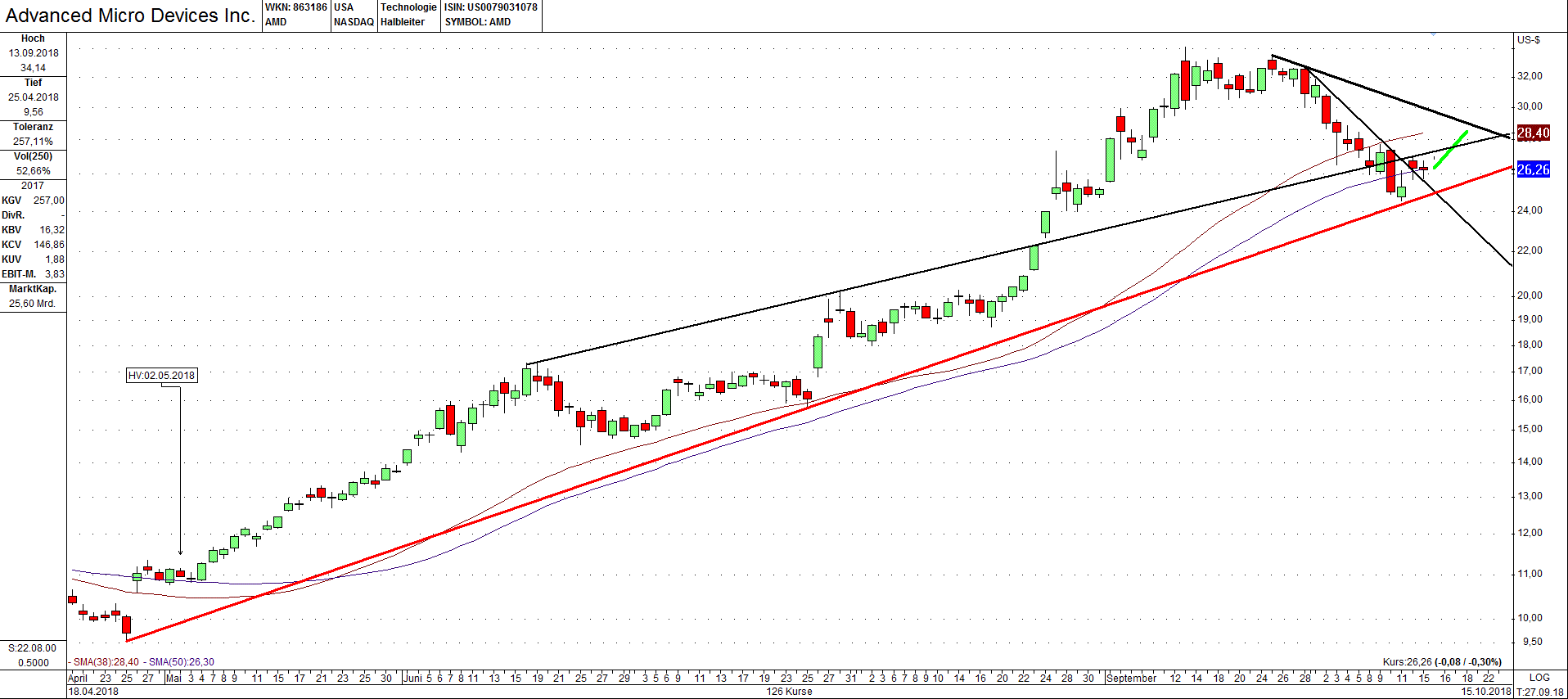Click the 'MarktKap.' heading
1568x699 pixels.
pos(33,289)
